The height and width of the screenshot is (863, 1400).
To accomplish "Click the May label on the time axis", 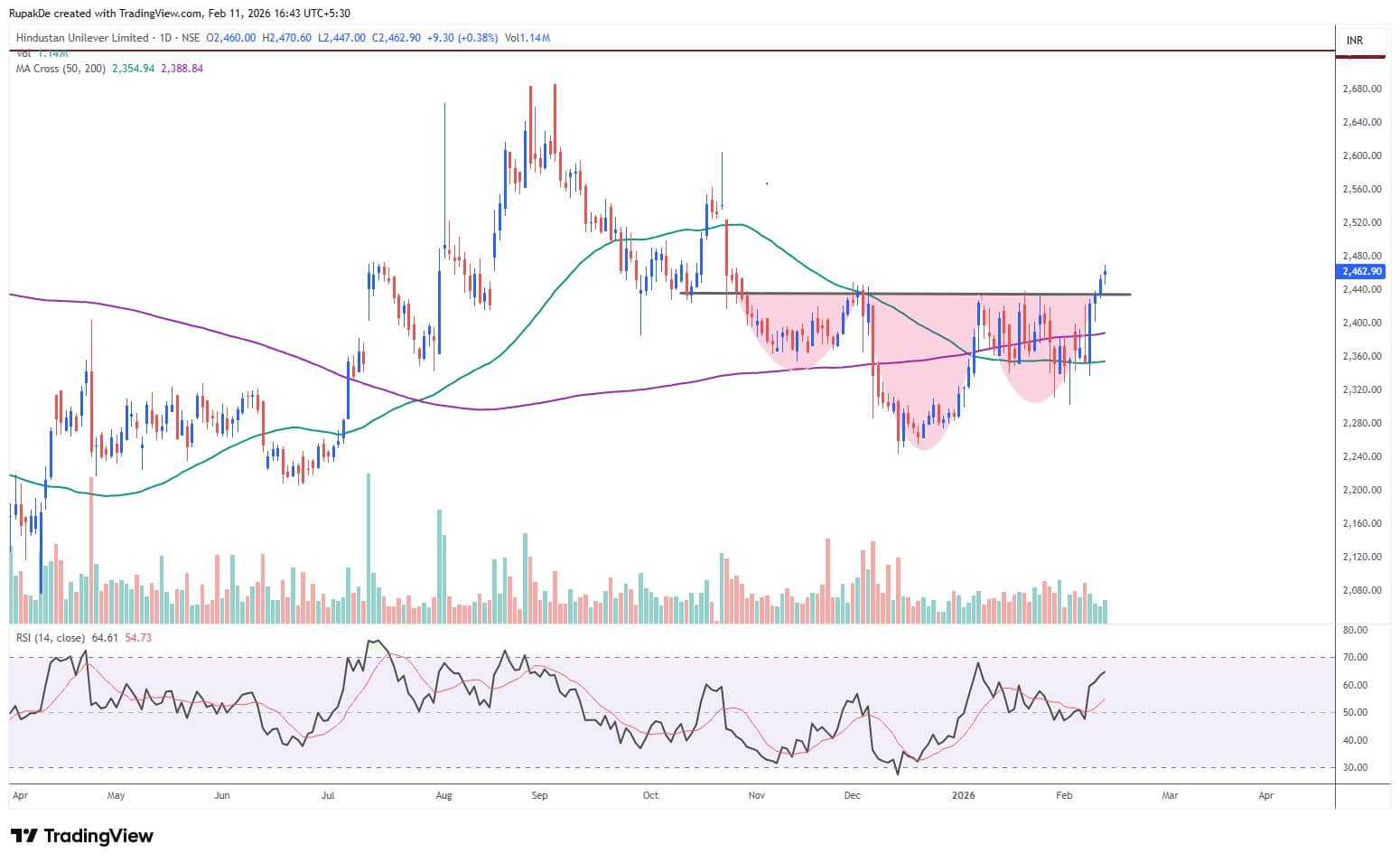I will [x=116, y=796].
